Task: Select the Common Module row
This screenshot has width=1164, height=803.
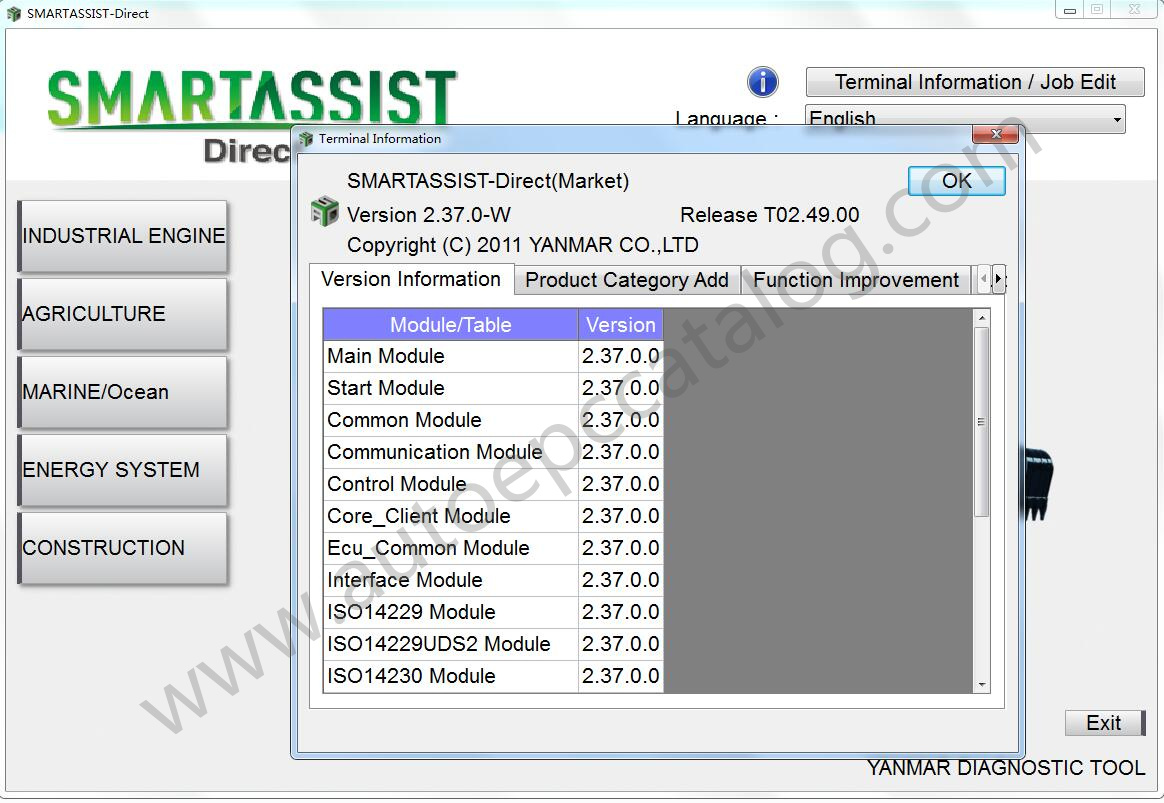Action: (493, 420)
